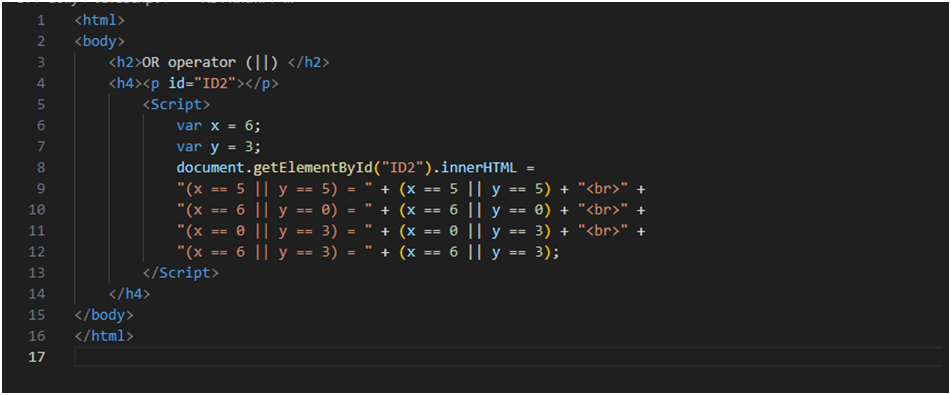Click line number 10 in the gutter
Screen dimensions: 951x395
37,210
